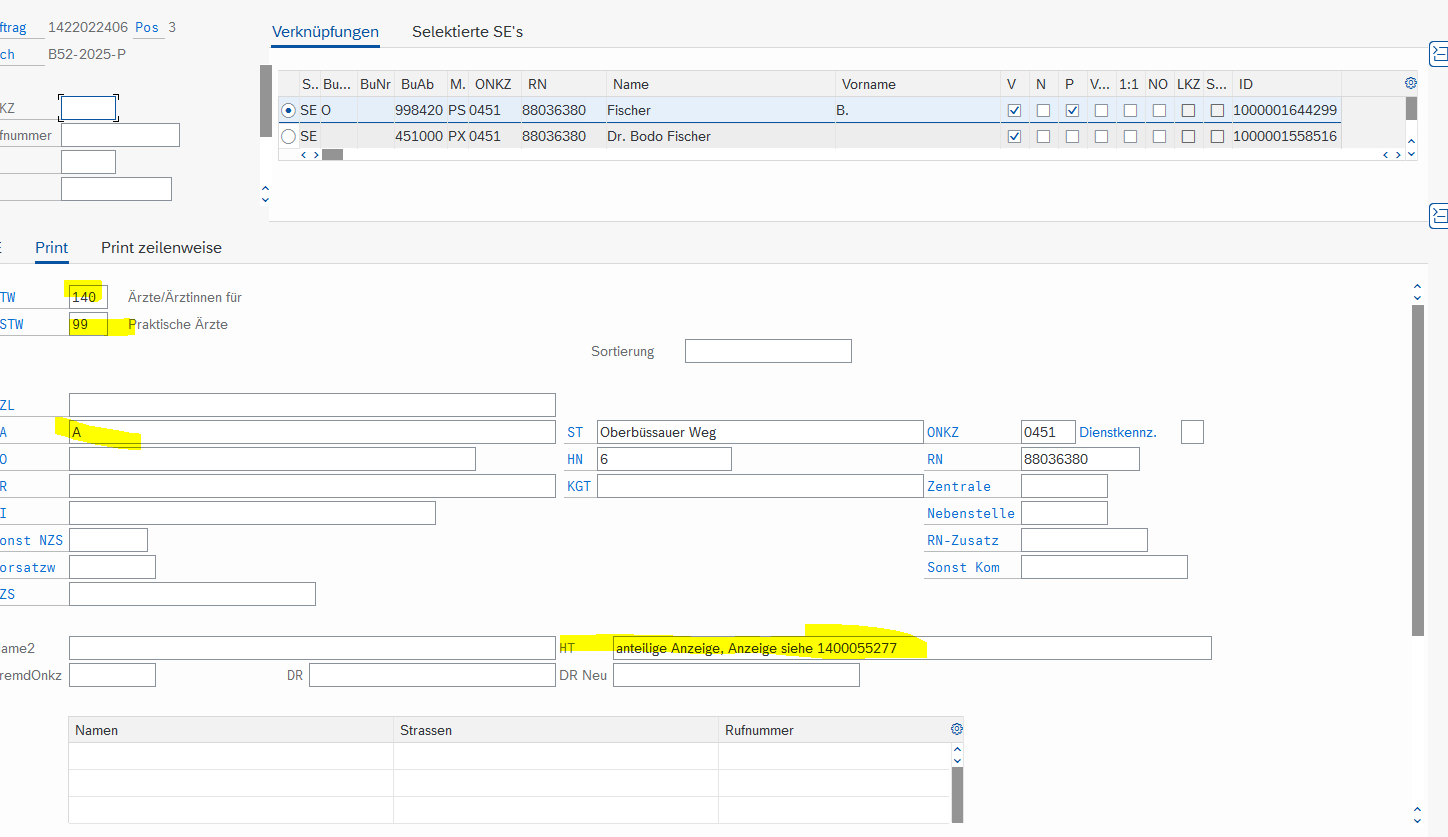Click scroll-up chevron of main form area
Viewport: 1448px width, 837px height.
coord(1417,288)
